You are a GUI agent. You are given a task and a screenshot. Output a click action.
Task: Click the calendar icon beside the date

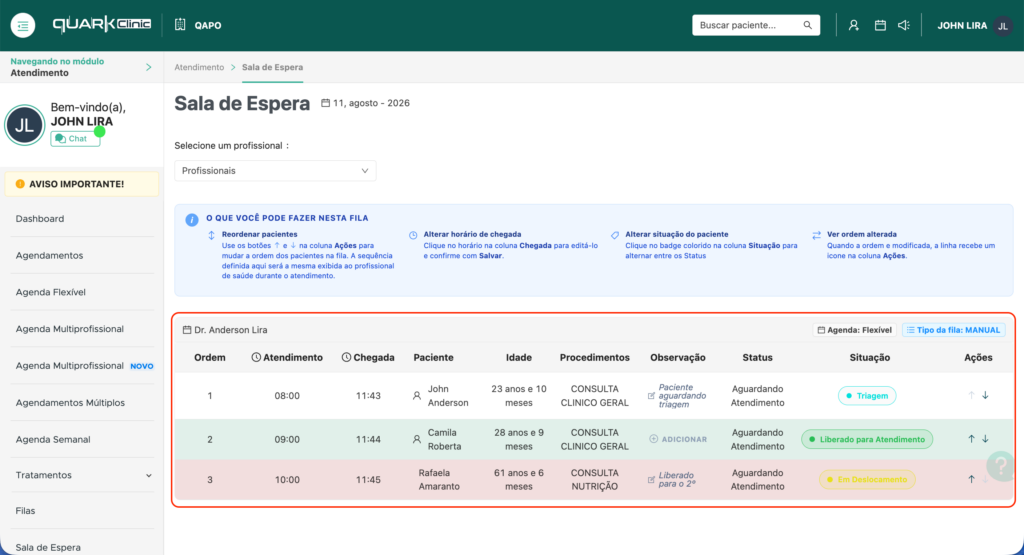tap(325, 103)
